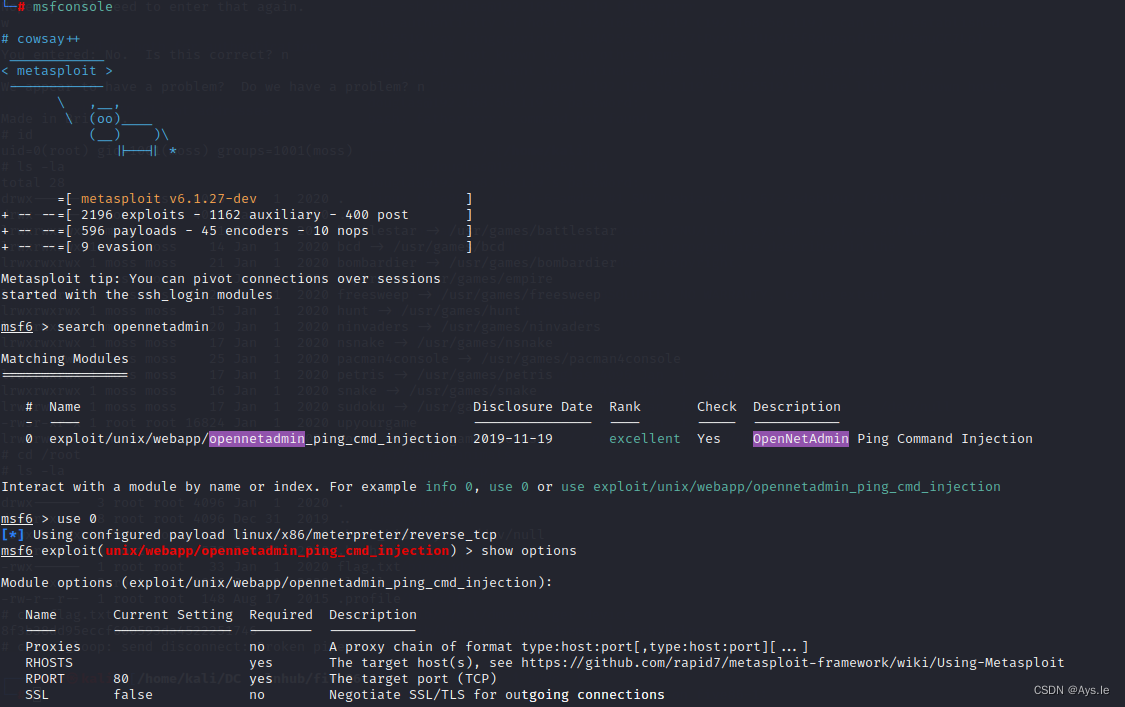
Task: Click the 'RHOSTS' option name
Action: point(49,662)
